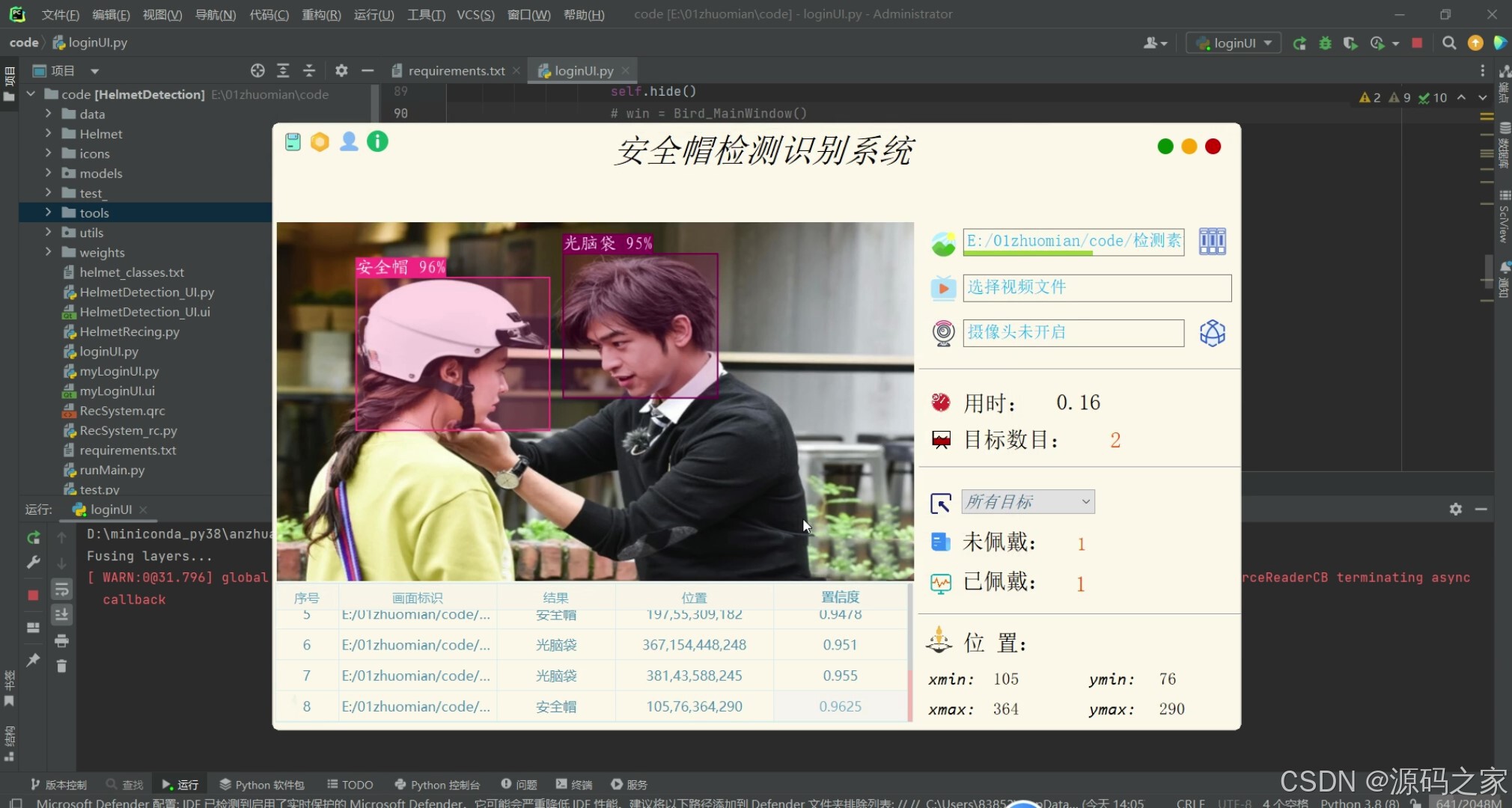Click the model selection cube icon
The image size is (1512, 808).
(1212, 333)
